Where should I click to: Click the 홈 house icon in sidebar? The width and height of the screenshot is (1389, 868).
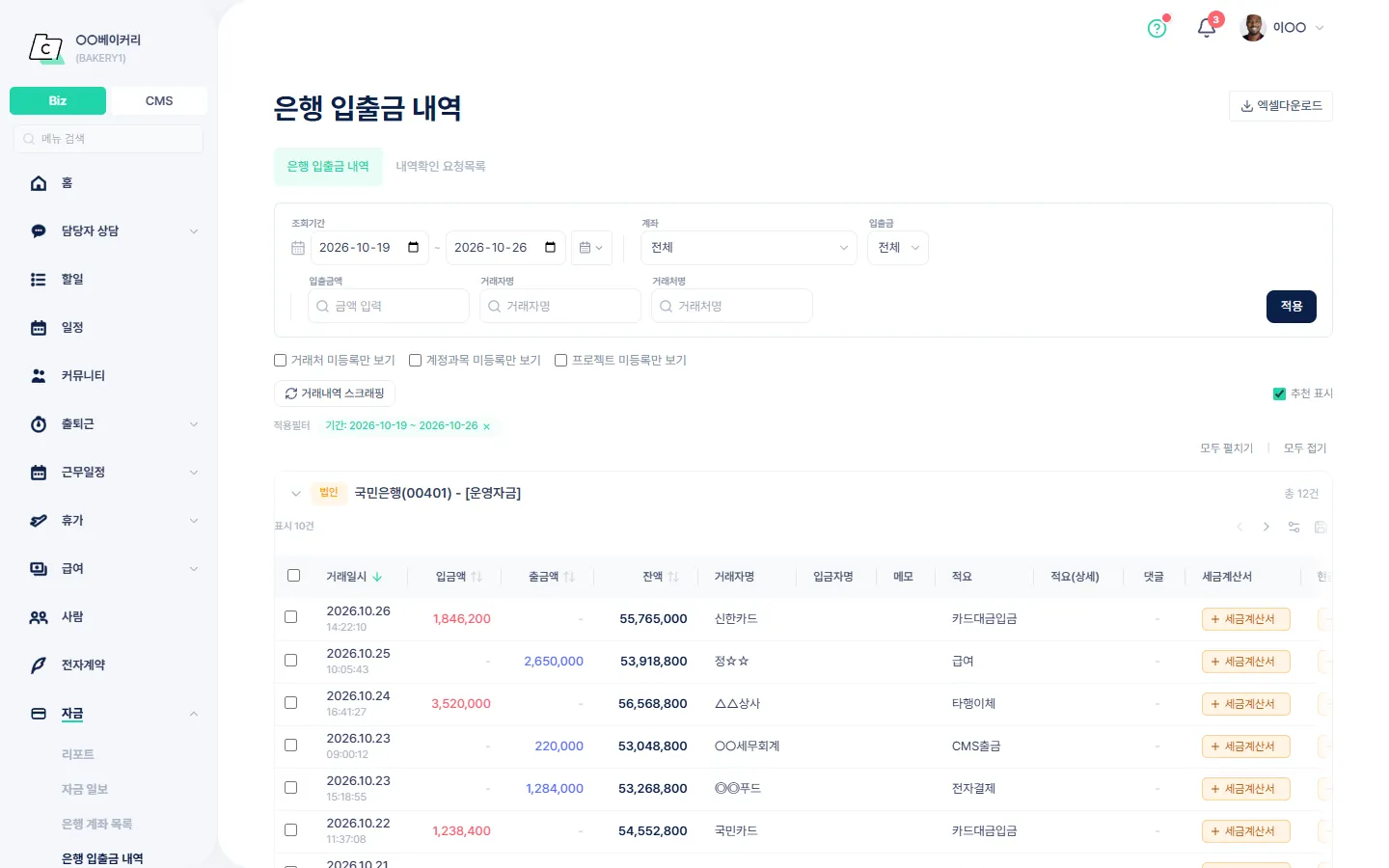pos(39,183)
